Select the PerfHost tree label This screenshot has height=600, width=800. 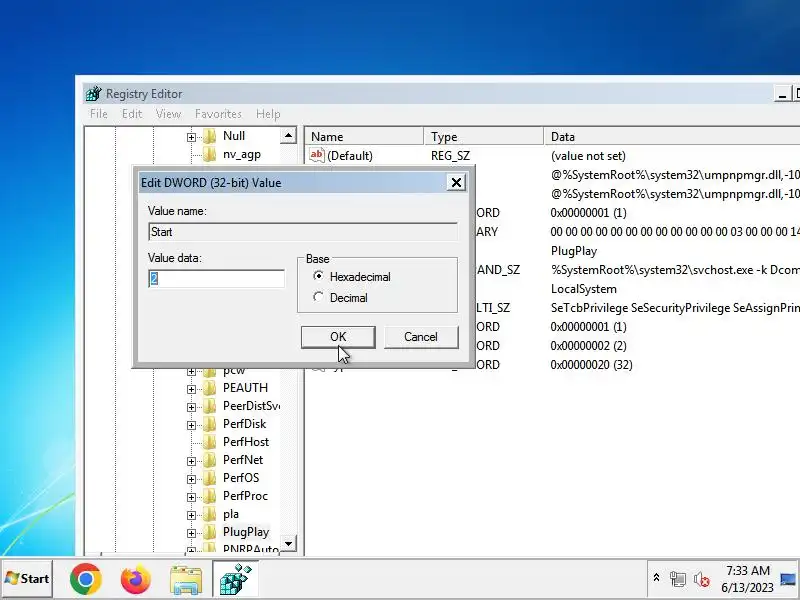pos(246,442)
